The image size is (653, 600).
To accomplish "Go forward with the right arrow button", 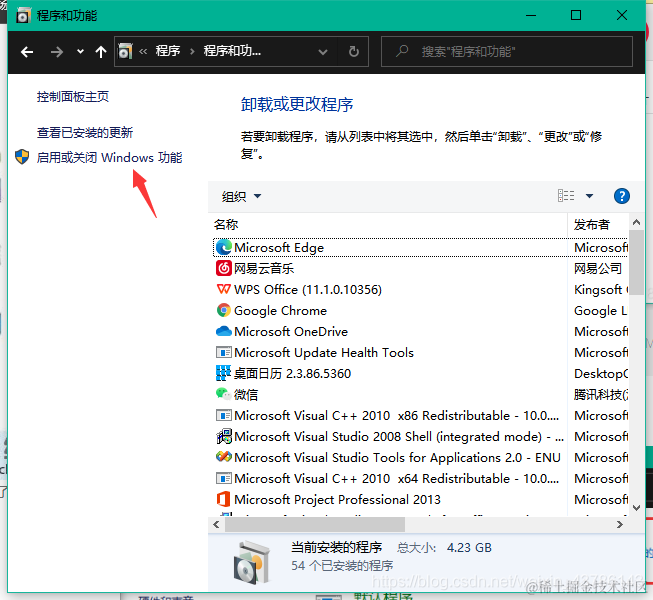I will click(57, 52).
